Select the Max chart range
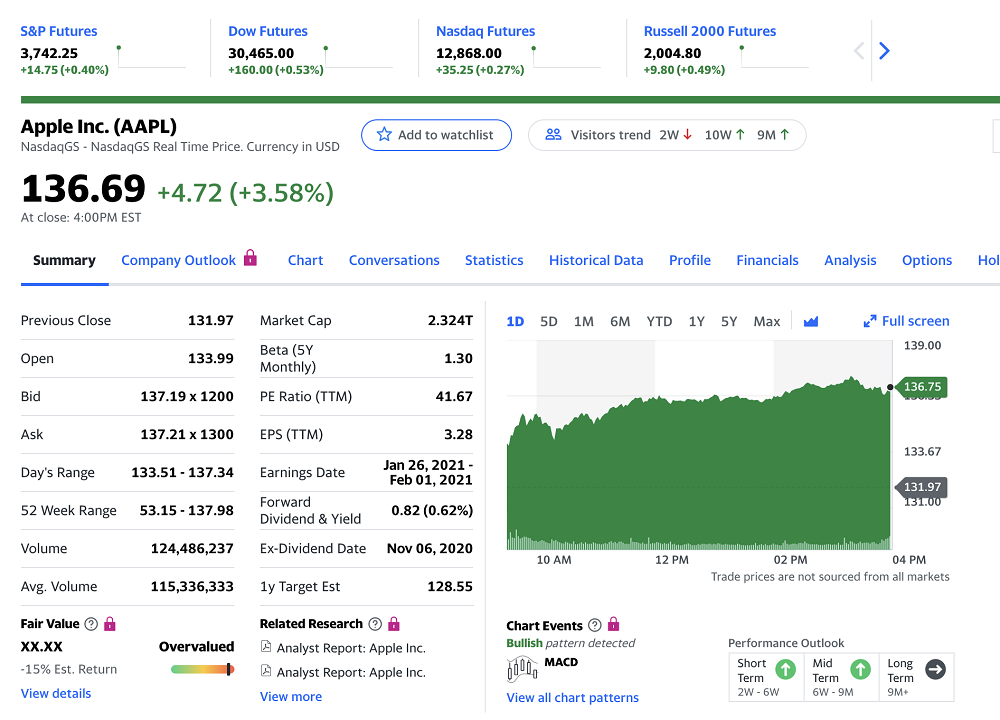Image resolution: width=1000 pixels, height=720 pixels. click(767, 321)
